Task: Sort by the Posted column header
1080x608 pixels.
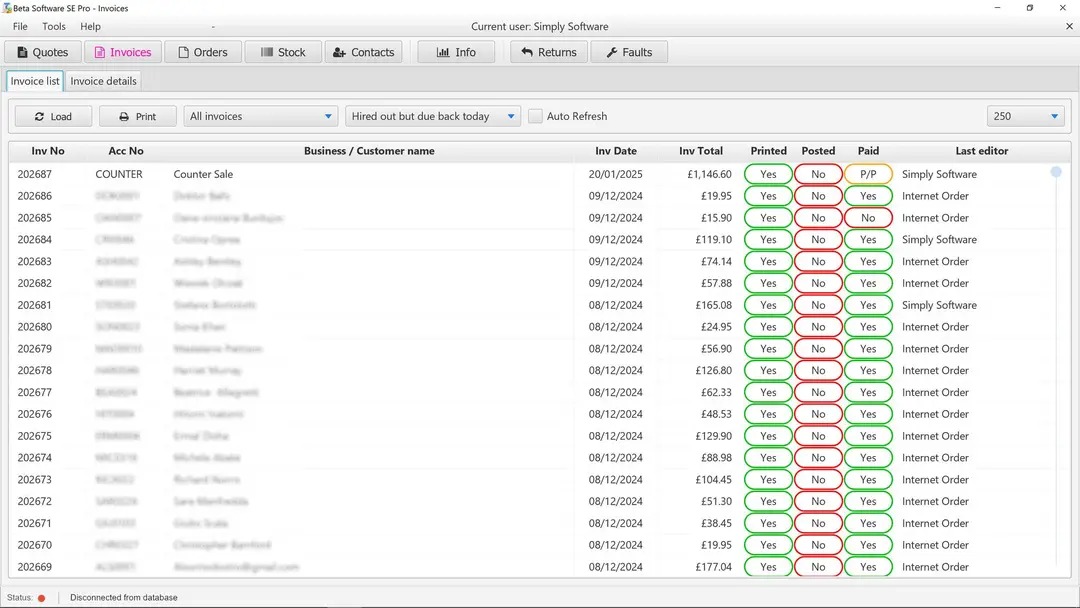Action: tap(818, 151)
